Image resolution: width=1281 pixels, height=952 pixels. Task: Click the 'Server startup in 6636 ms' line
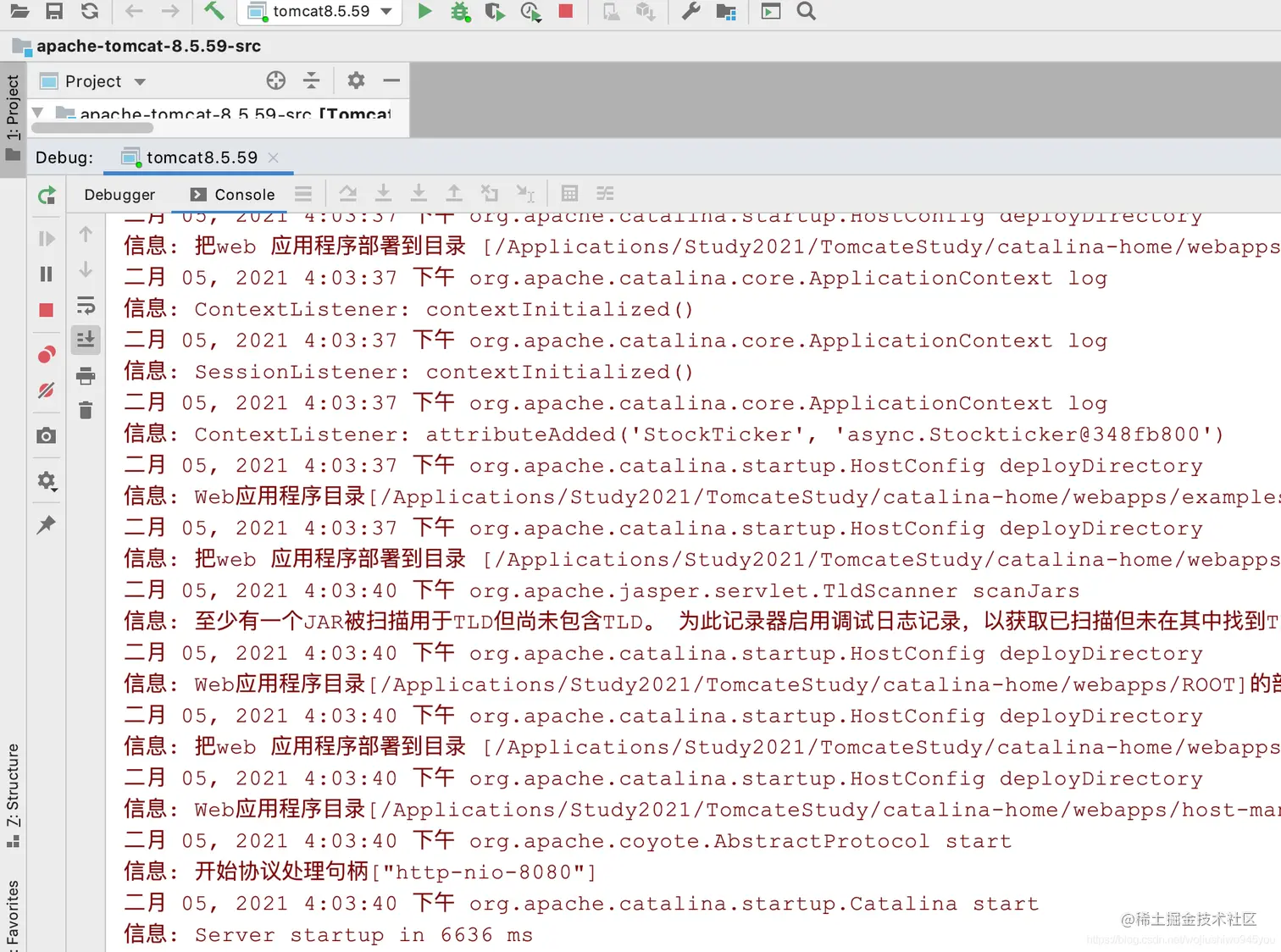[x=329, y=934]
